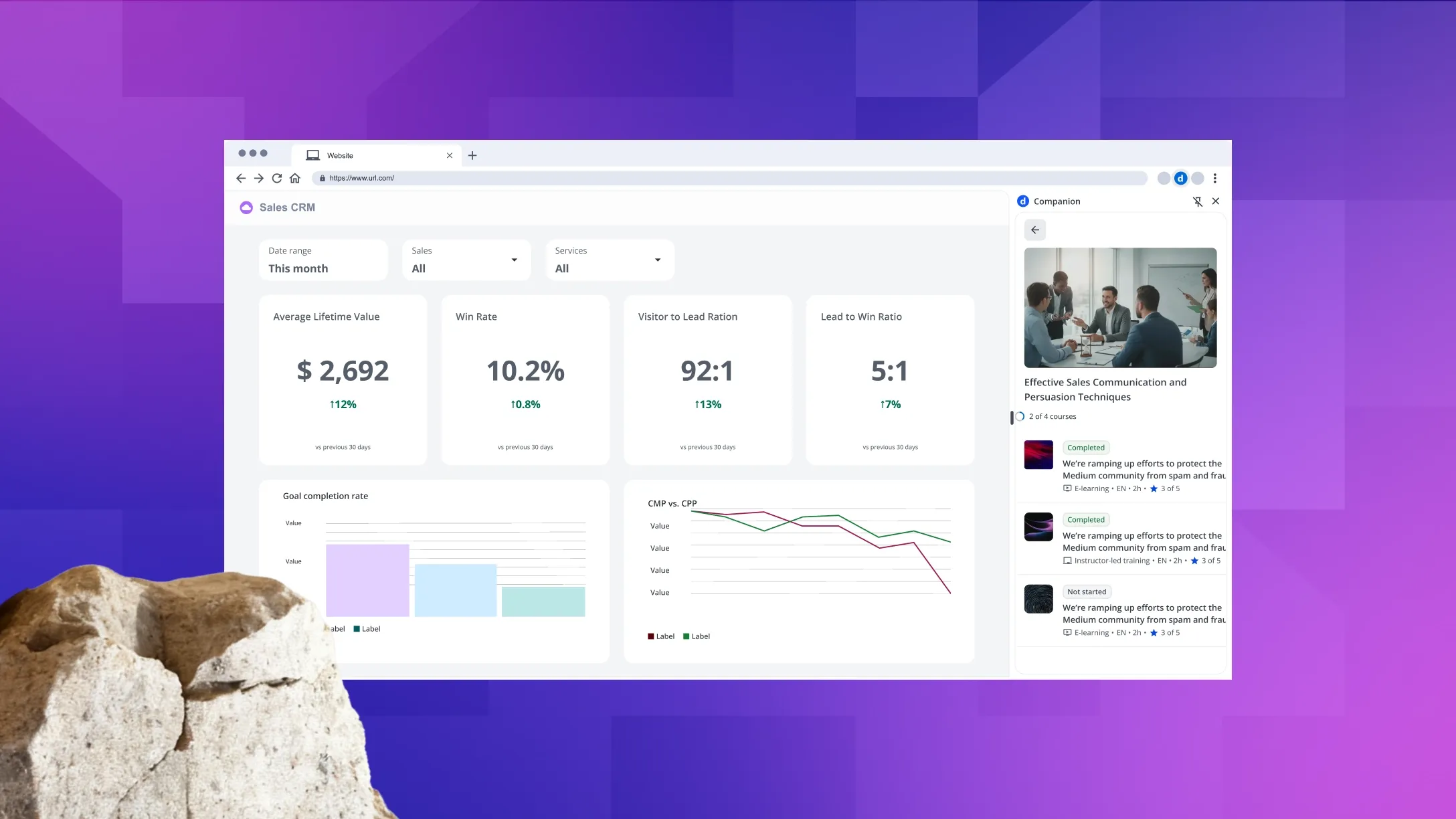Expand the Services dropdown
Screen dimensions: 1456x819
coord(610,260)
